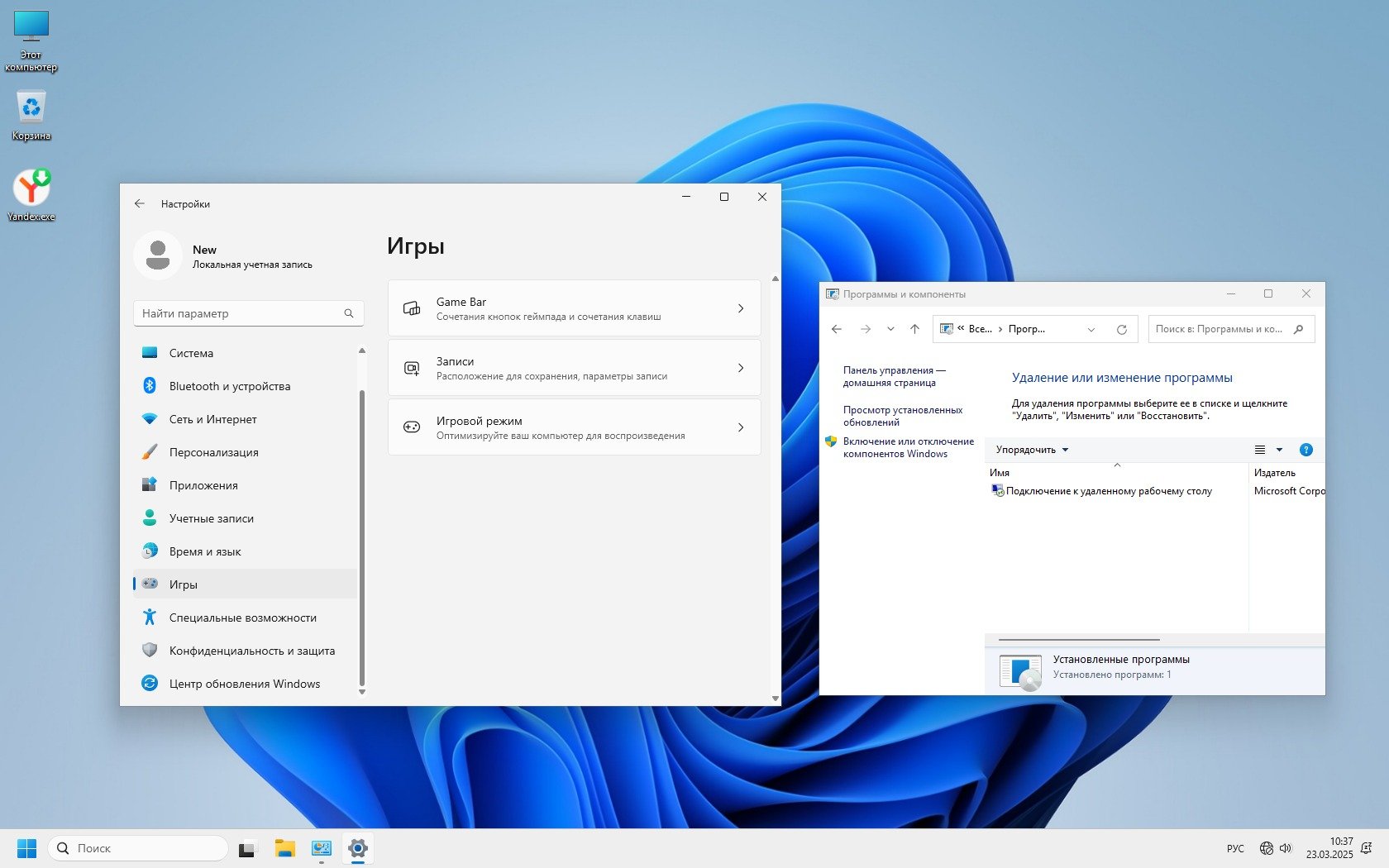Expand Упорядочить dropdown menu
The height and width of the screenshot is (868, 1389).
pos(1032,450)
